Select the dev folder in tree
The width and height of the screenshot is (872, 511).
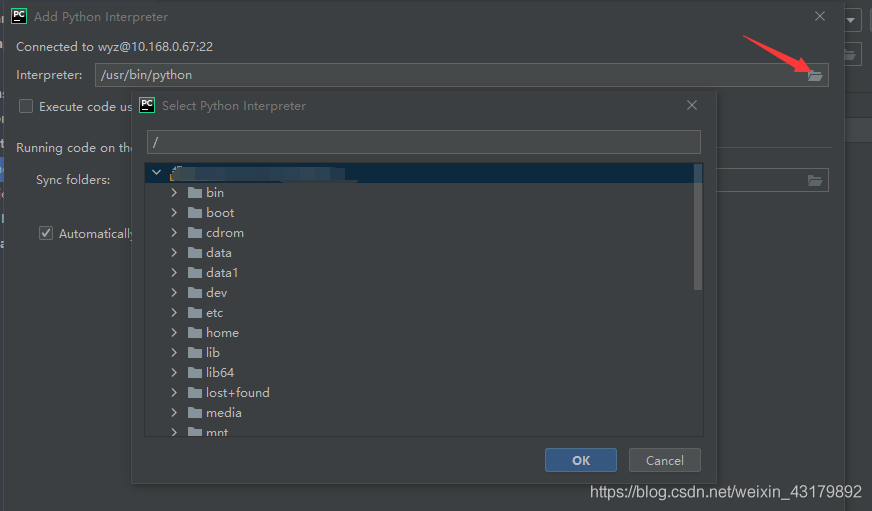[x=216, y=293]
